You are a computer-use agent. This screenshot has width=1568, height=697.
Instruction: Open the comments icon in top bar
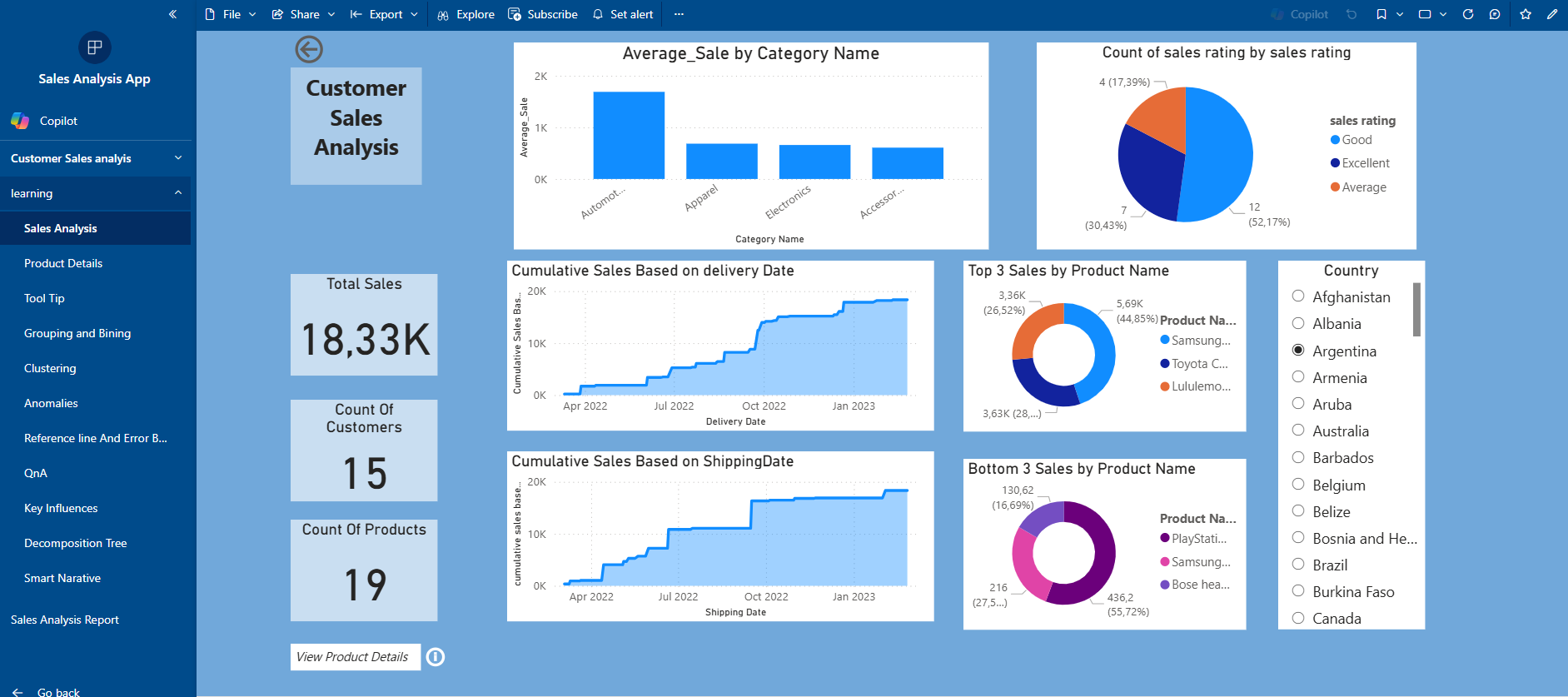coord(1495,14)
